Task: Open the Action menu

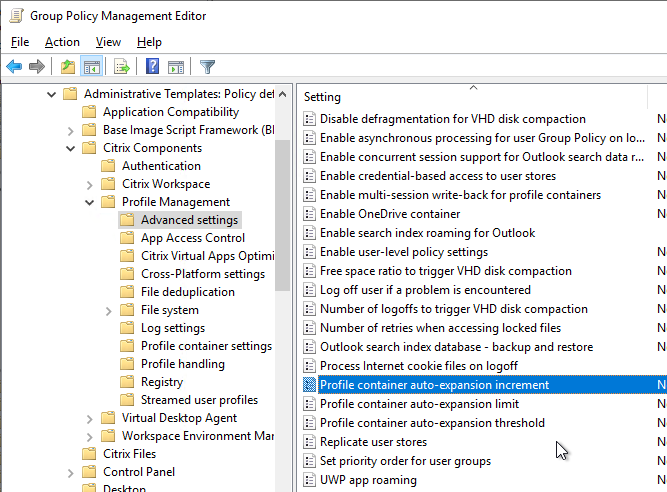Action: point(62,42)
